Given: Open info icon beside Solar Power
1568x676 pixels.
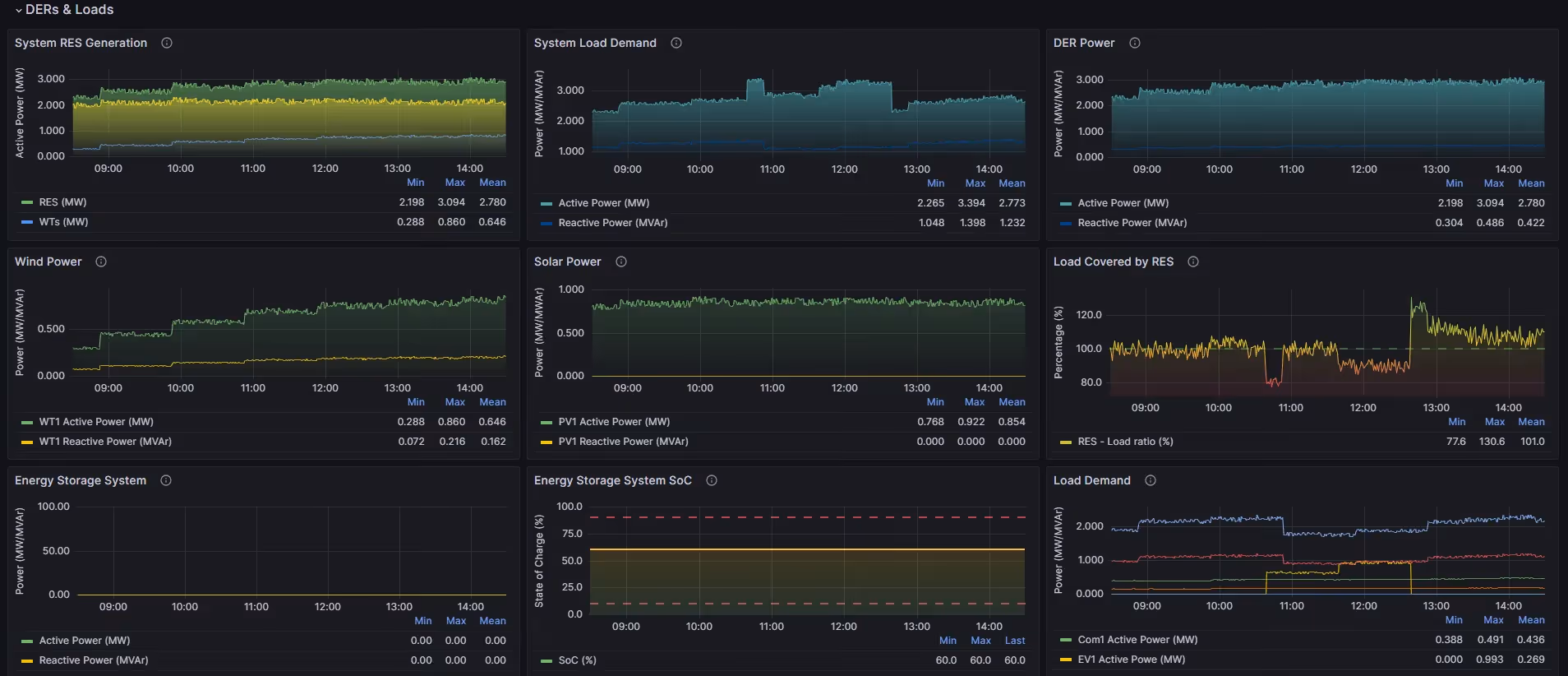Looking at the screenshot, I should 621,262.
